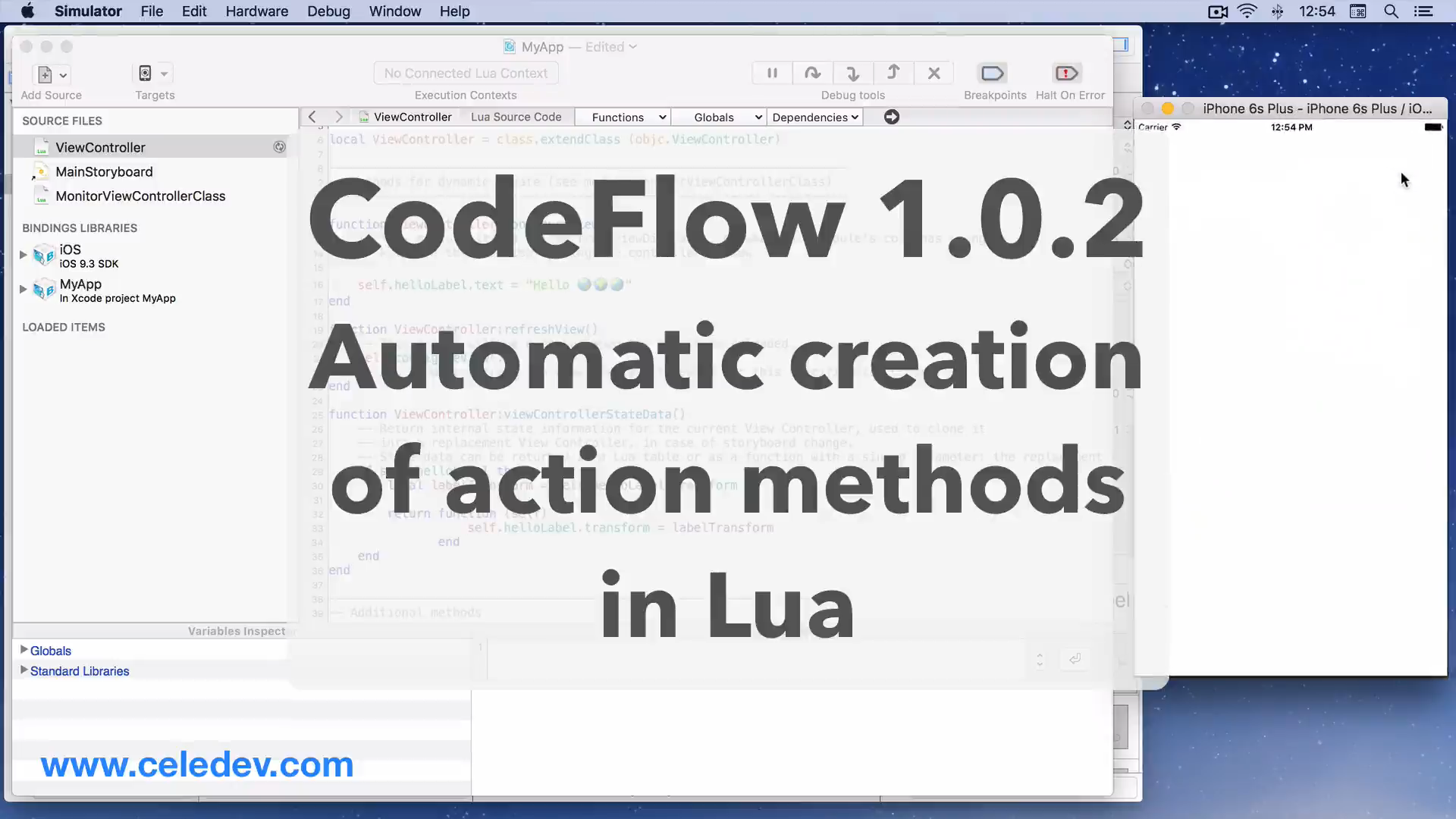Click the menu bar clock 12:54
The width and height of the screenshot is (1456, 819).
[x=1317, y=11]
